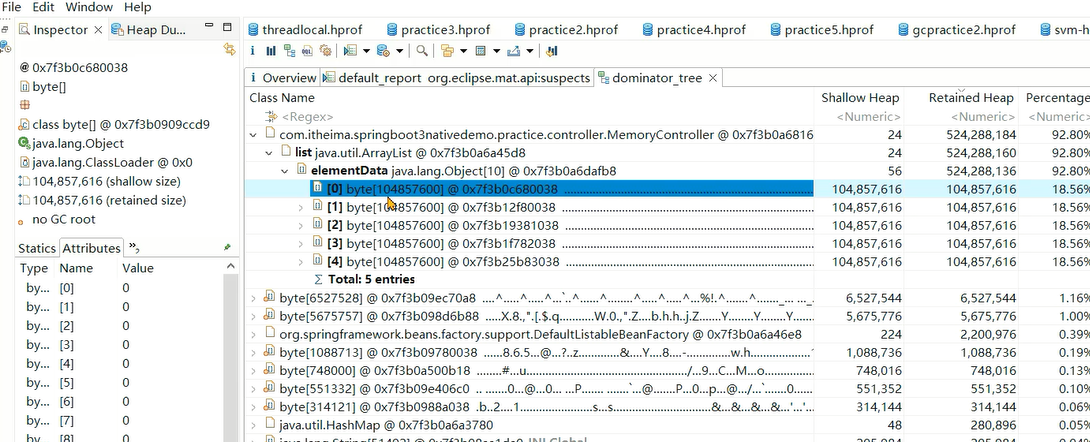Click the Class Name regex filter field

530,116
